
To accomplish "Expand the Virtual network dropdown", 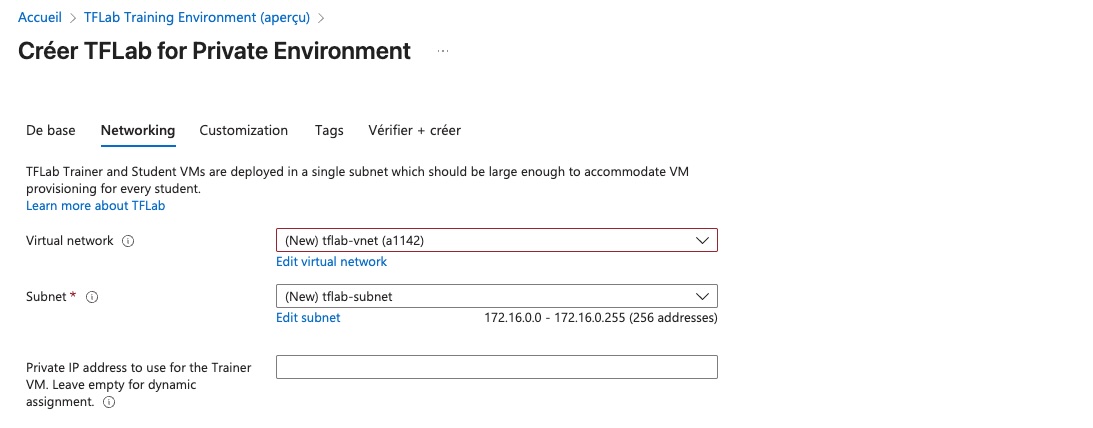I will pyautogui.click(x=497, y=240).
